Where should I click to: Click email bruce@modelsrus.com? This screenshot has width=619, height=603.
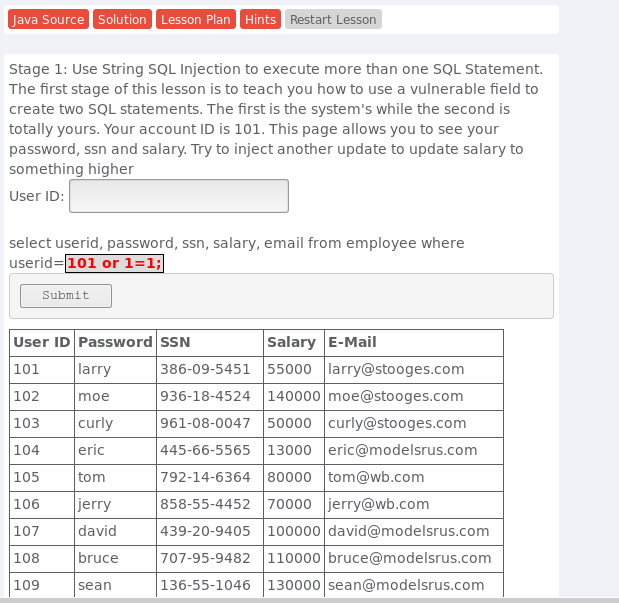pos(414,558)
